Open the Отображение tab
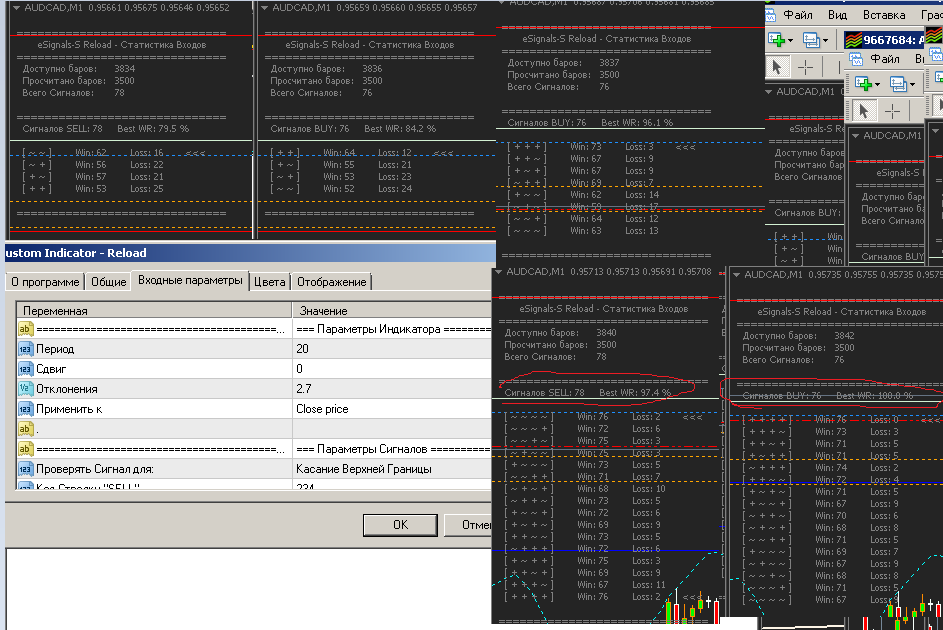Screen dimensions: 943x630 [332, 282]
